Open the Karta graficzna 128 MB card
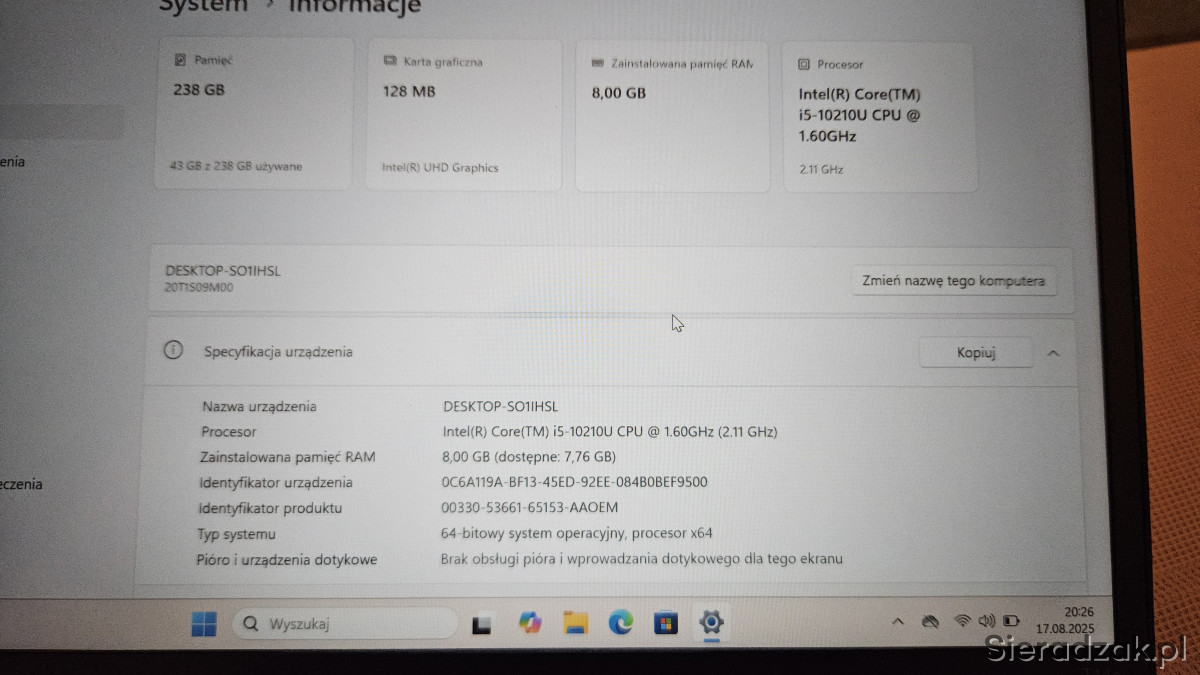The image size is (1200, 675). (464, 115)
